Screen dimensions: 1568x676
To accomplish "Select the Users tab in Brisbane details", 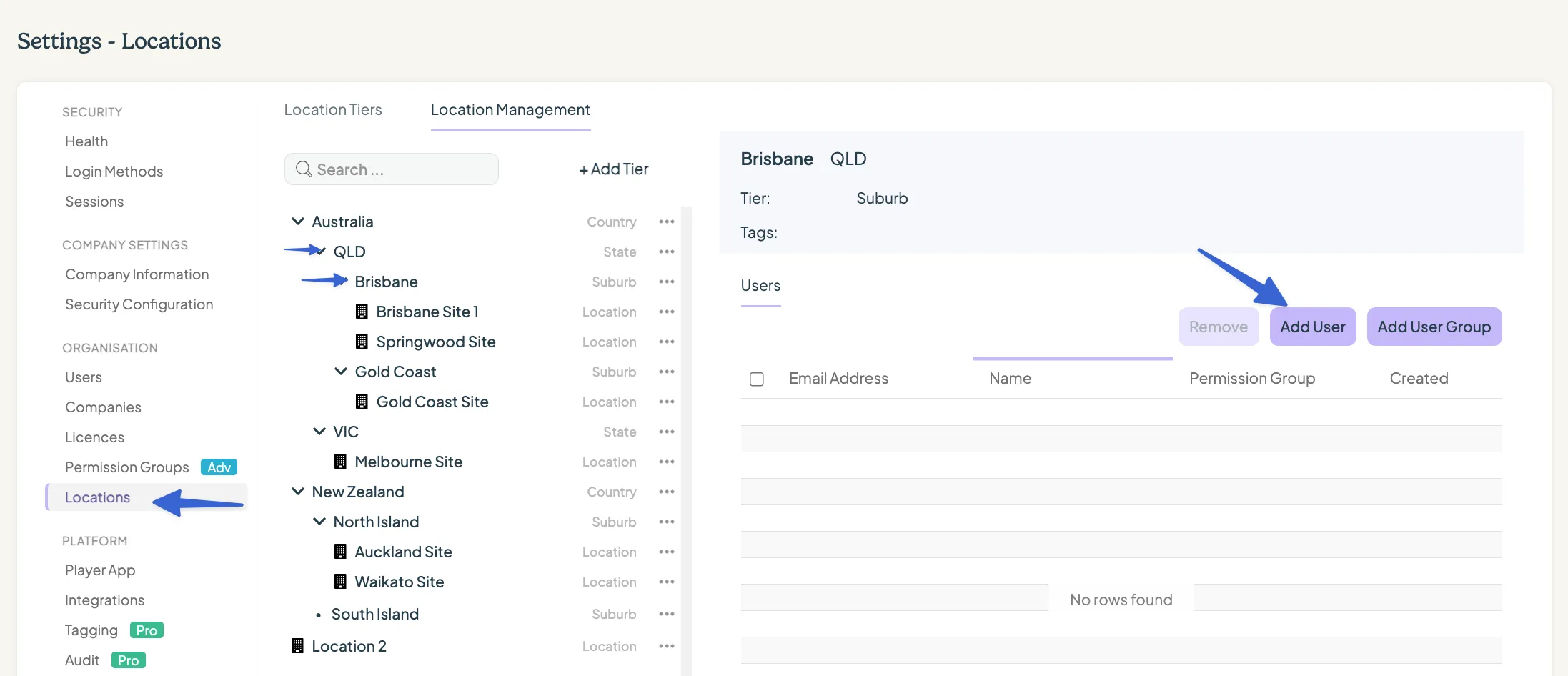I will pos(760,285).
